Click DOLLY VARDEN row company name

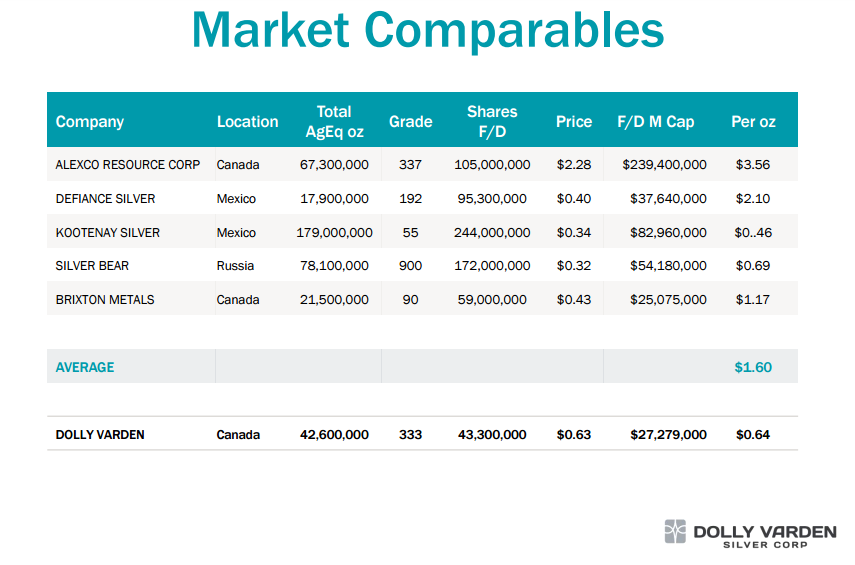click(x=100, y=435)
